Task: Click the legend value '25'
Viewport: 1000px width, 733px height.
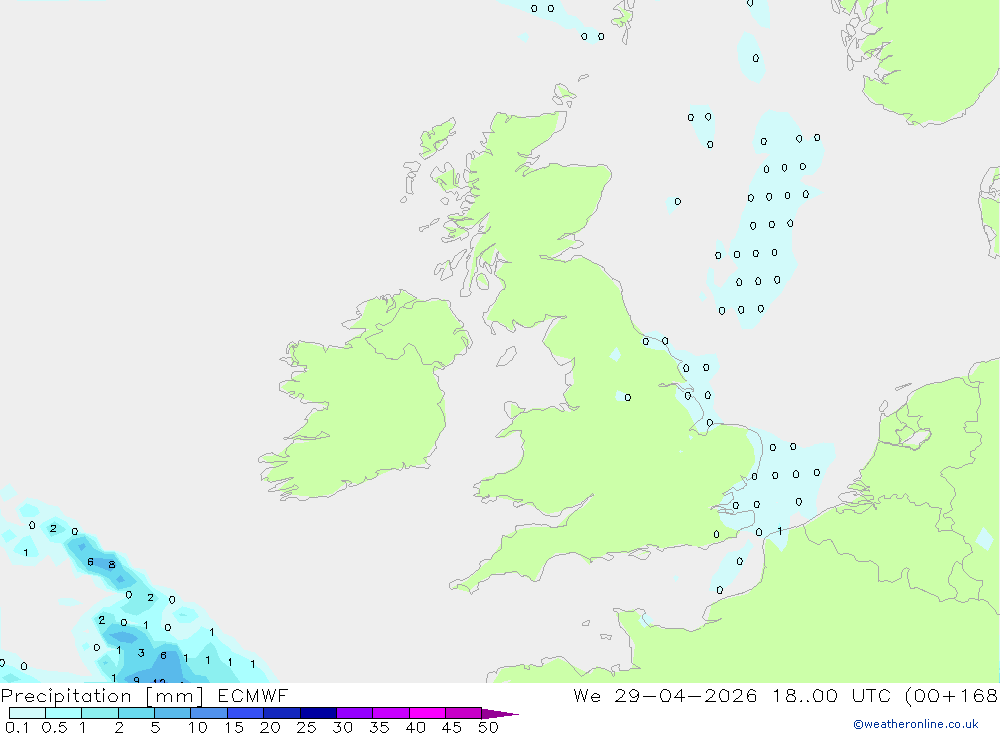Action: (306, 727)
